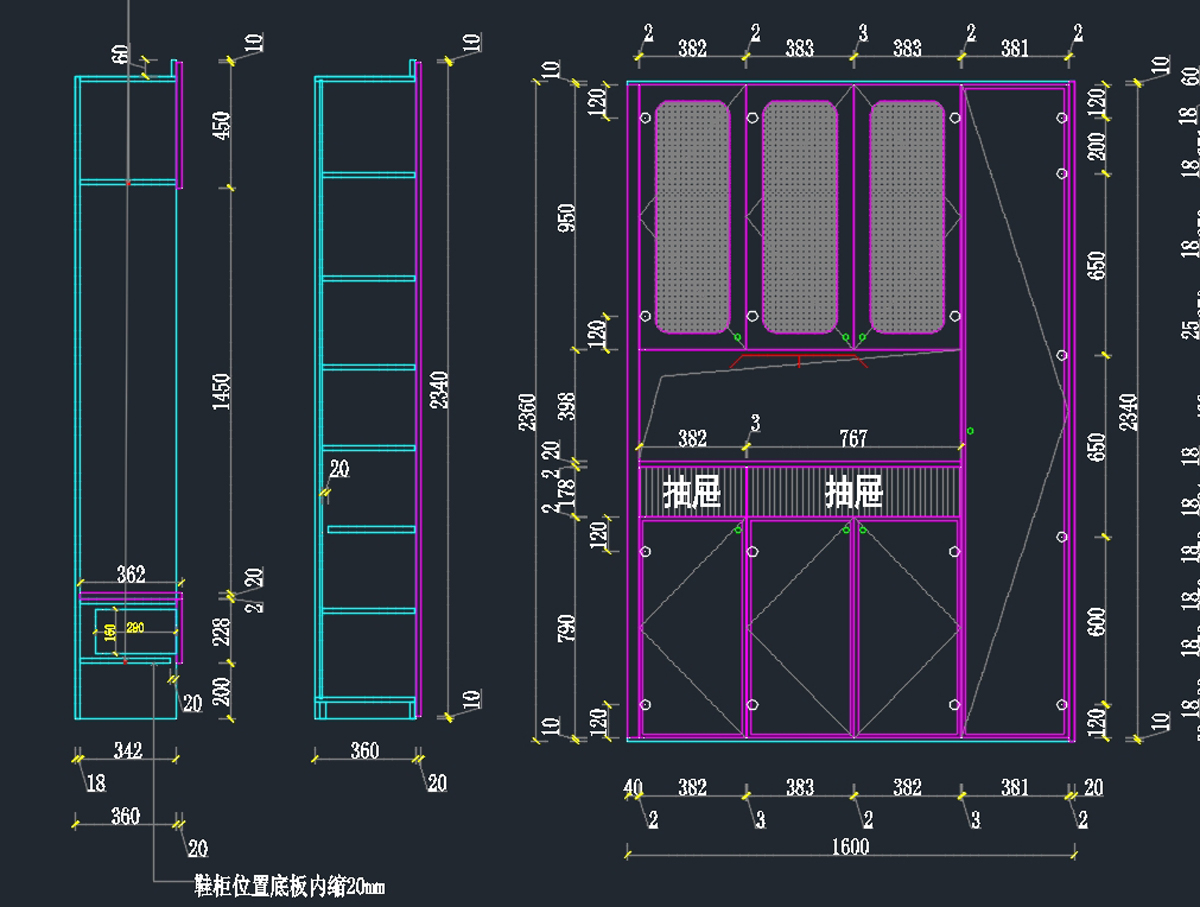Select the 342 dimension below the side section

tap(126, 750)
